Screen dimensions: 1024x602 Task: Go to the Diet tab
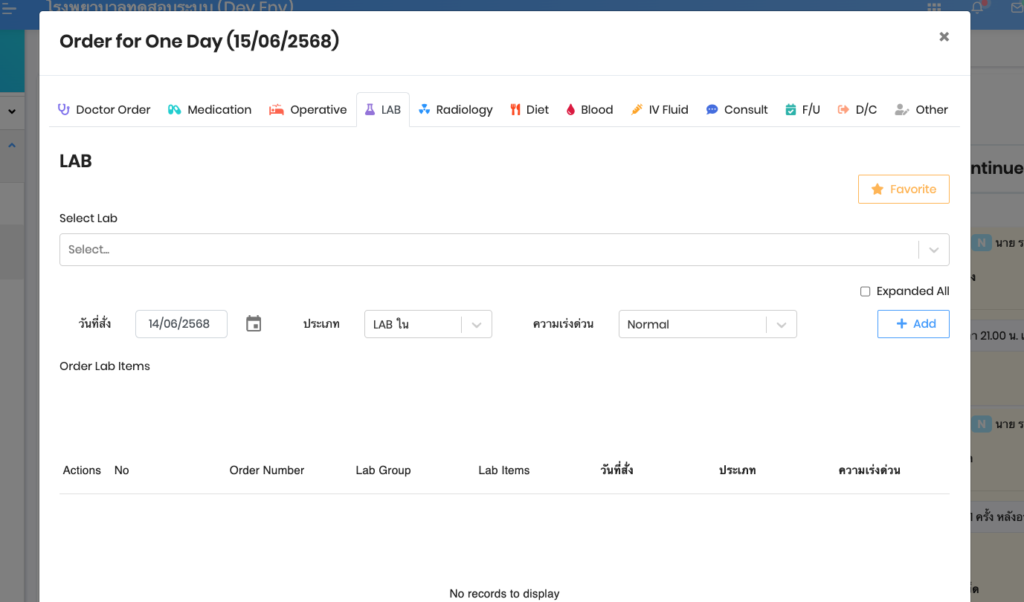pyautogui.click(x=529, y=110)
